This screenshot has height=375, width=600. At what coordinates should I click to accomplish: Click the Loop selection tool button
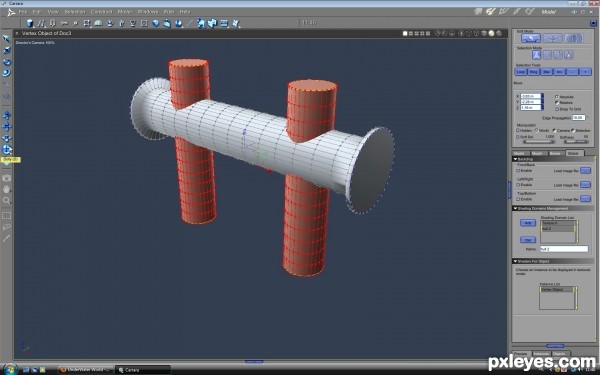point(521,72)
